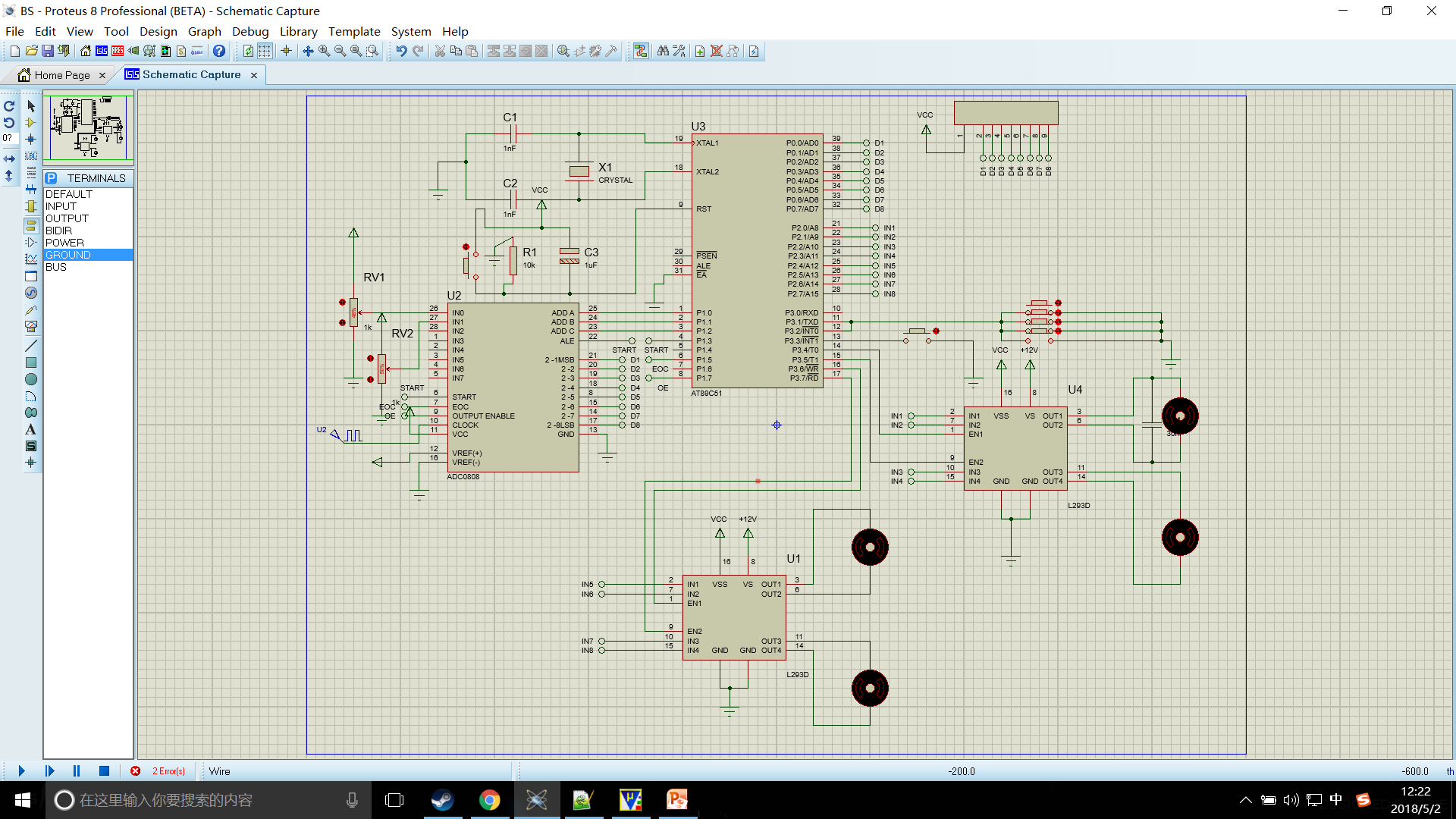This screenshot has height=819, width=1456.
Task: Zoom in on the schematic
Action: click(x=324, y=51)
